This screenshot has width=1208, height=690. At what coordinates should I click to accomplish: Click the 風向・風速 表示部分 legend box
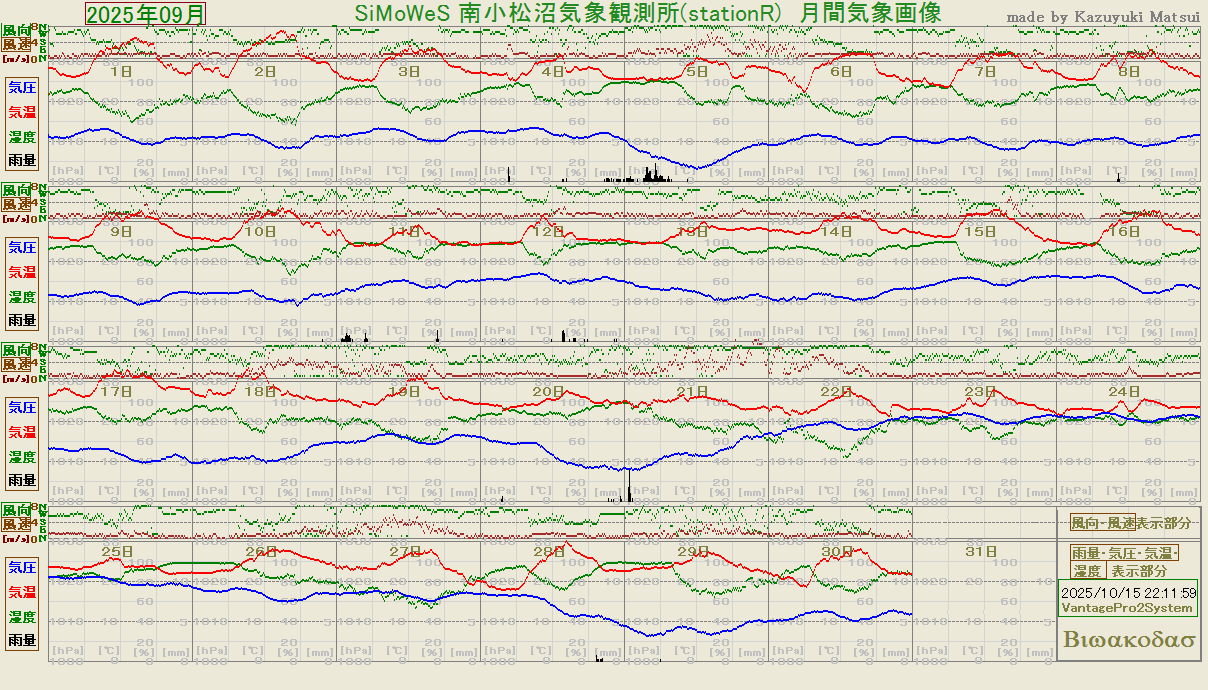point(1131,523)
